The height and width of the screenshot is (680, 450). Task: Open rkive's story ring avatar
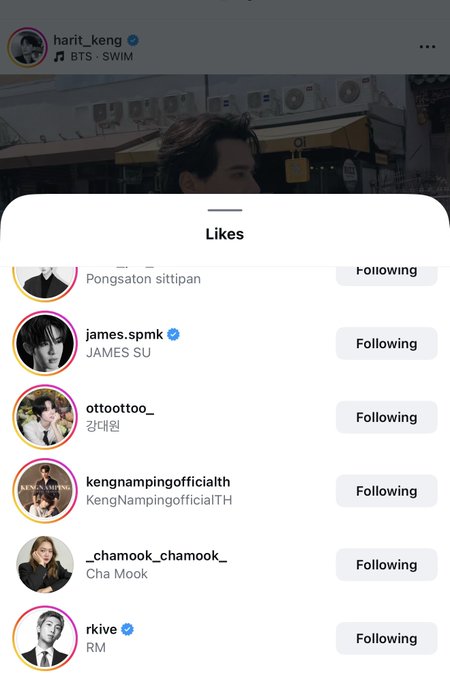point(45,638)
